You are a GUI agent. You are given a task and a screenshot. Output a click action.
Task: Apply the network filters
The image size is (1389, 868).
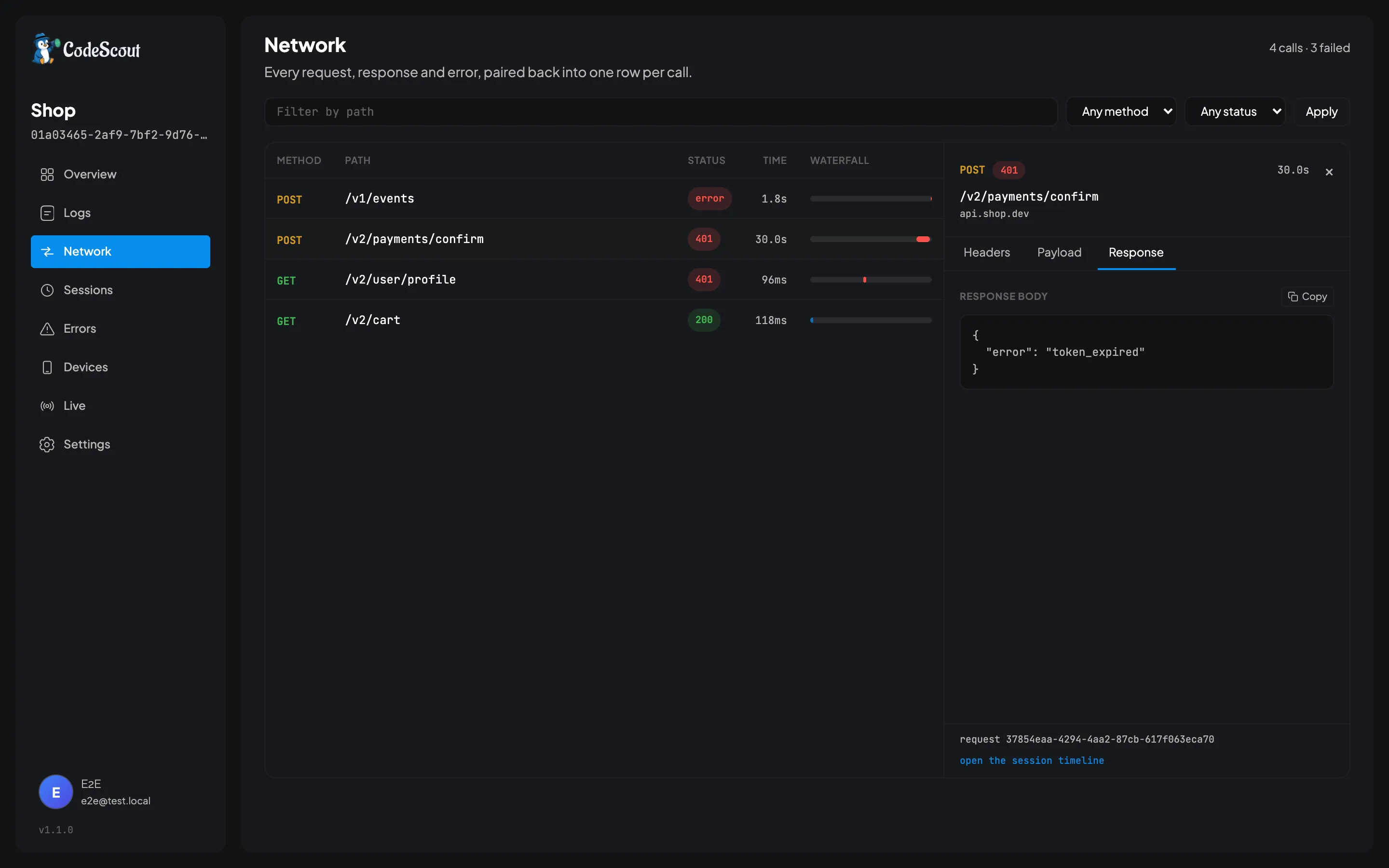(1321, 112)
